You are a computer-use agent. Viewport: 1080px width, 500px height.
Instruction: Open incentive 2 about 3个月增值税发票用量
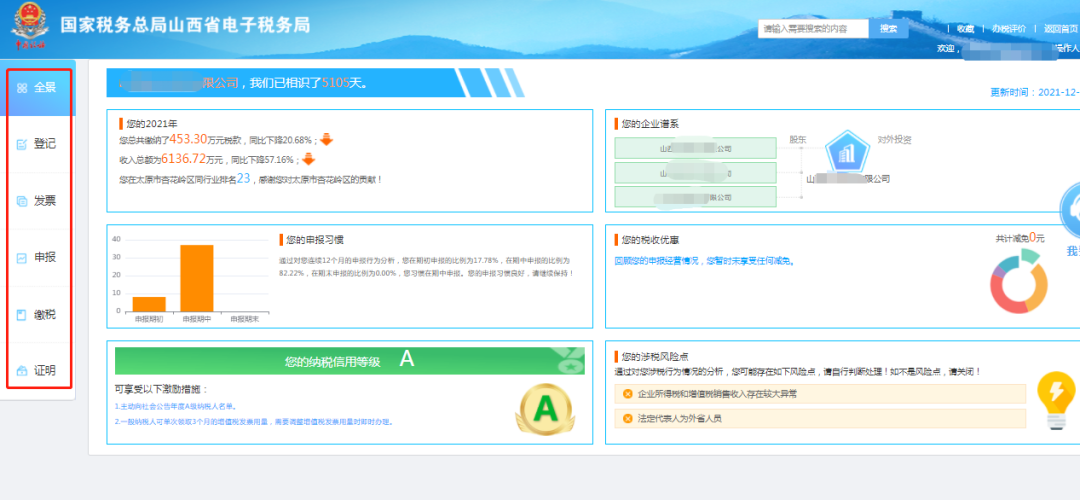(254, 421)
